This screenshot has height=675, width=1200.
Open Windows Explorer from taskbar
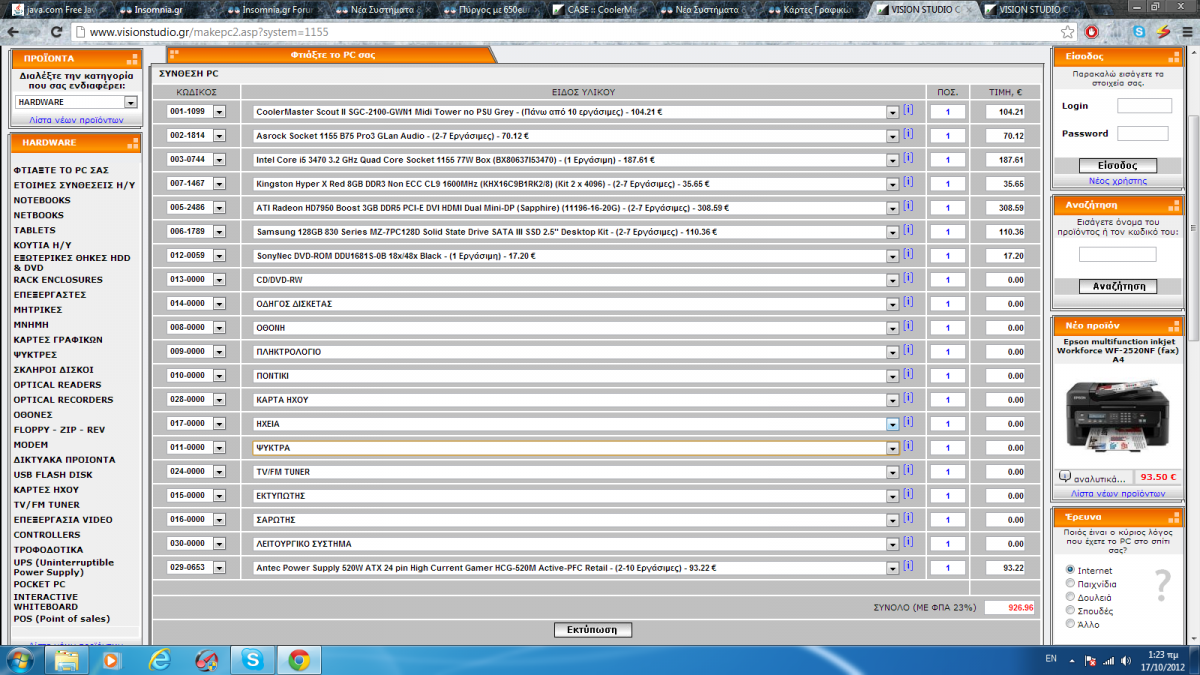point(67,660)
